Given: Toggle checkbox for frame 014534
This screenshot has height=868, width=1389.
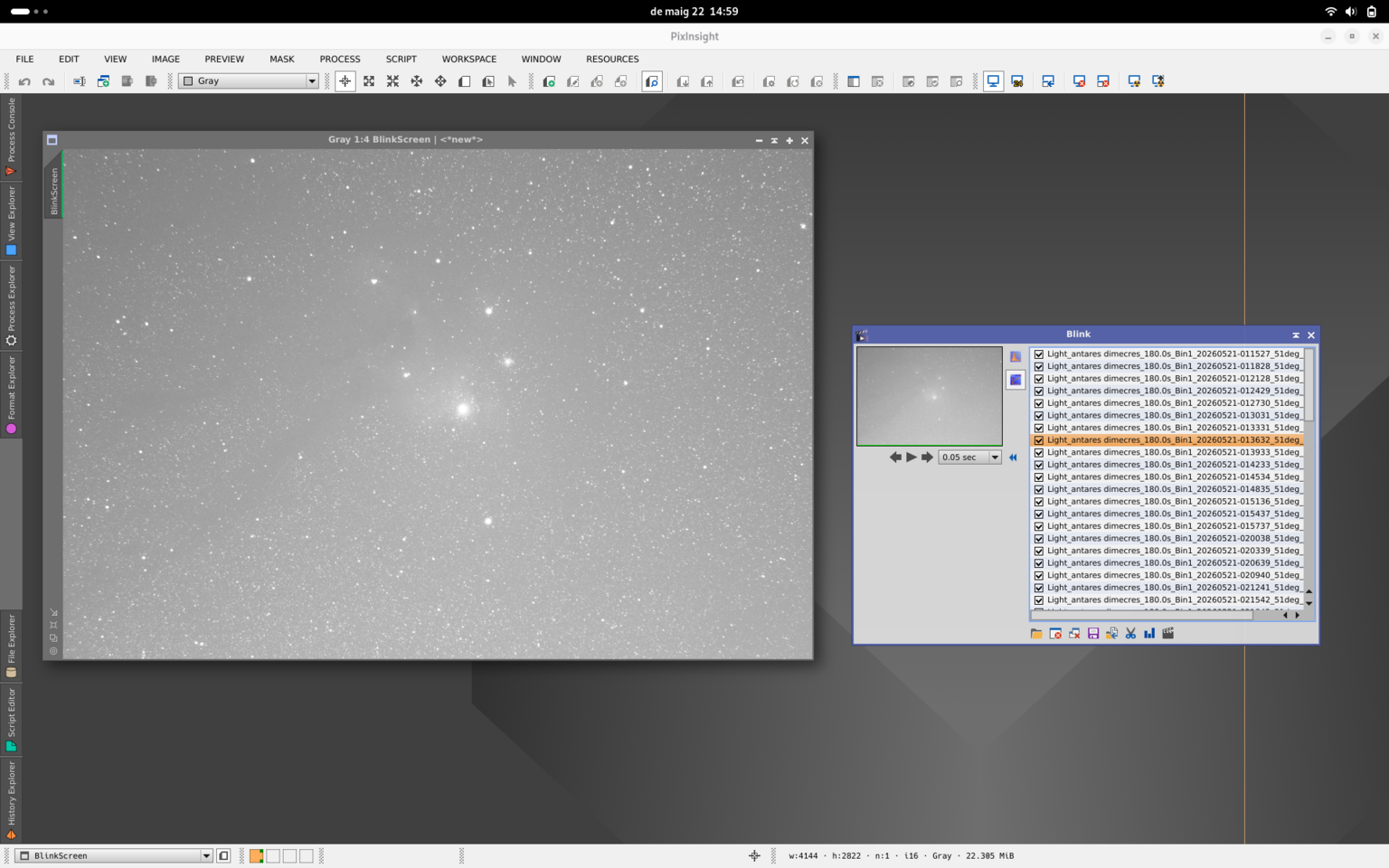Looking at the screenshot, I should [1039, 476].
